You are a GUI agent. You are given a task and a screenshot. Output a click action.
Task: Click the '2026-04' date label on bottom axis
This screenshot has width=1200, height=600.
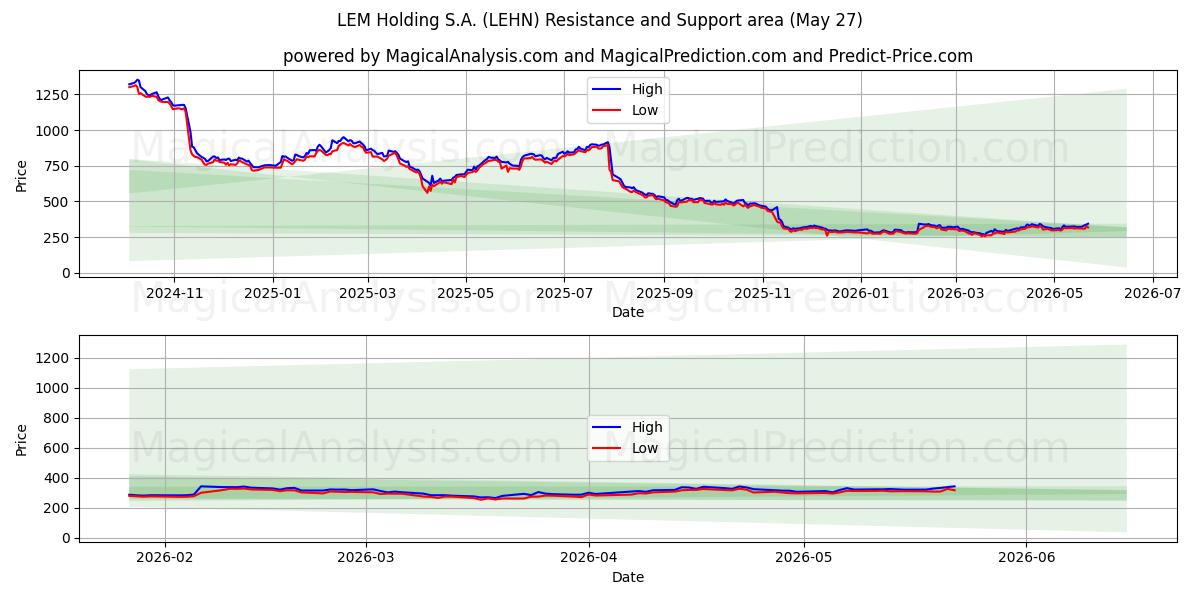589,559
